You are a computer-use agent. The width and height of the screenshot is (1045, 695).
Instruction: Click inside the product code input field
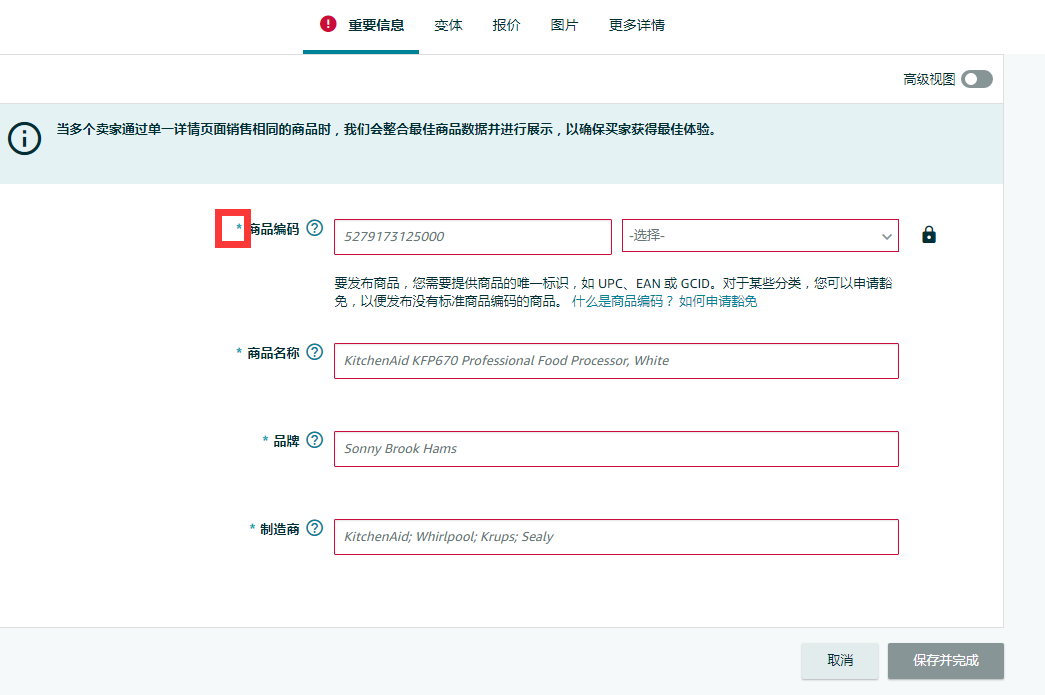coord(472,236)
